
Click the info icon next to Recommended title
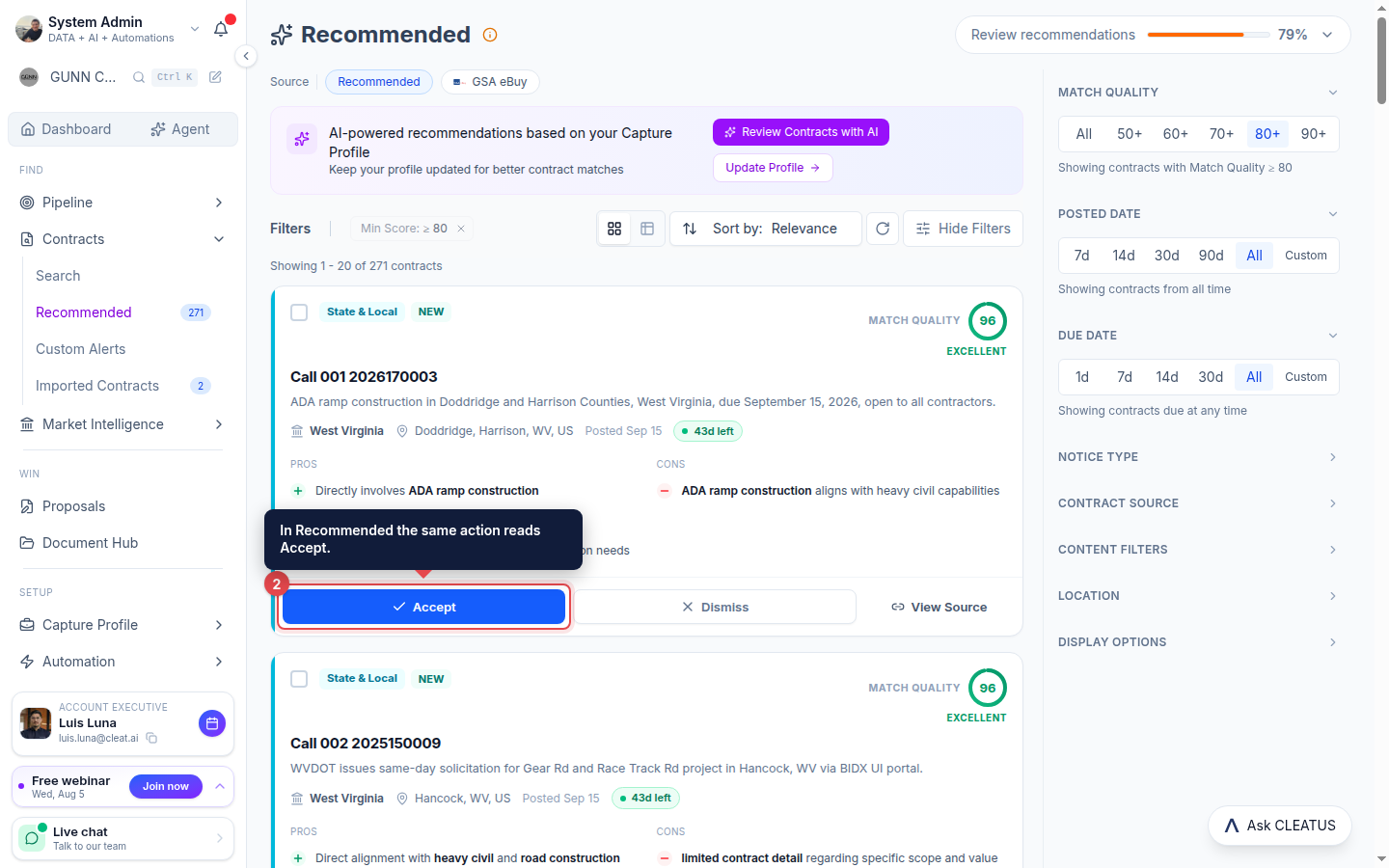490,35
